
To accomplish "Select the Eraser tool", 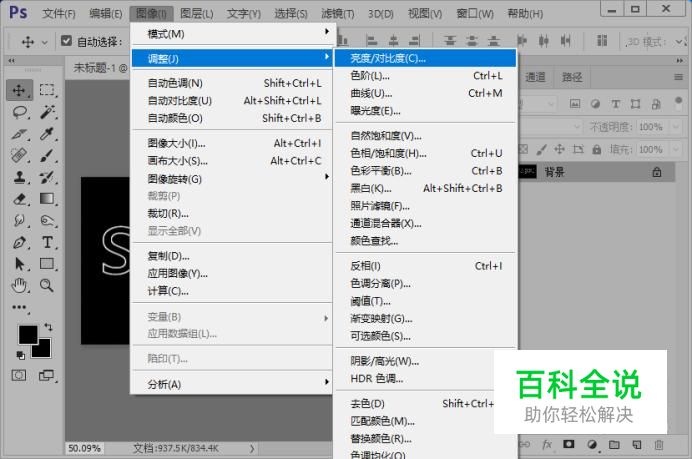I will pos(20,199).
